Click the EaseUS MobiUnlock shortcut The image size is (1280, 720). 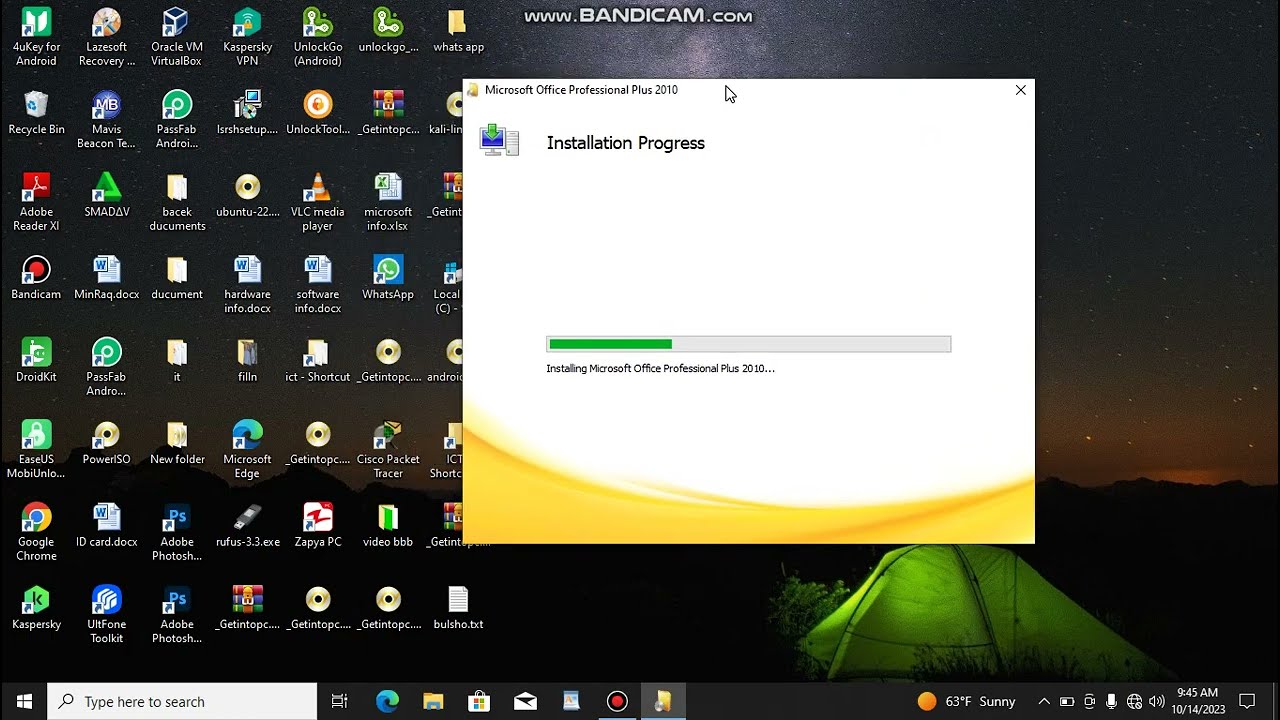36,450
